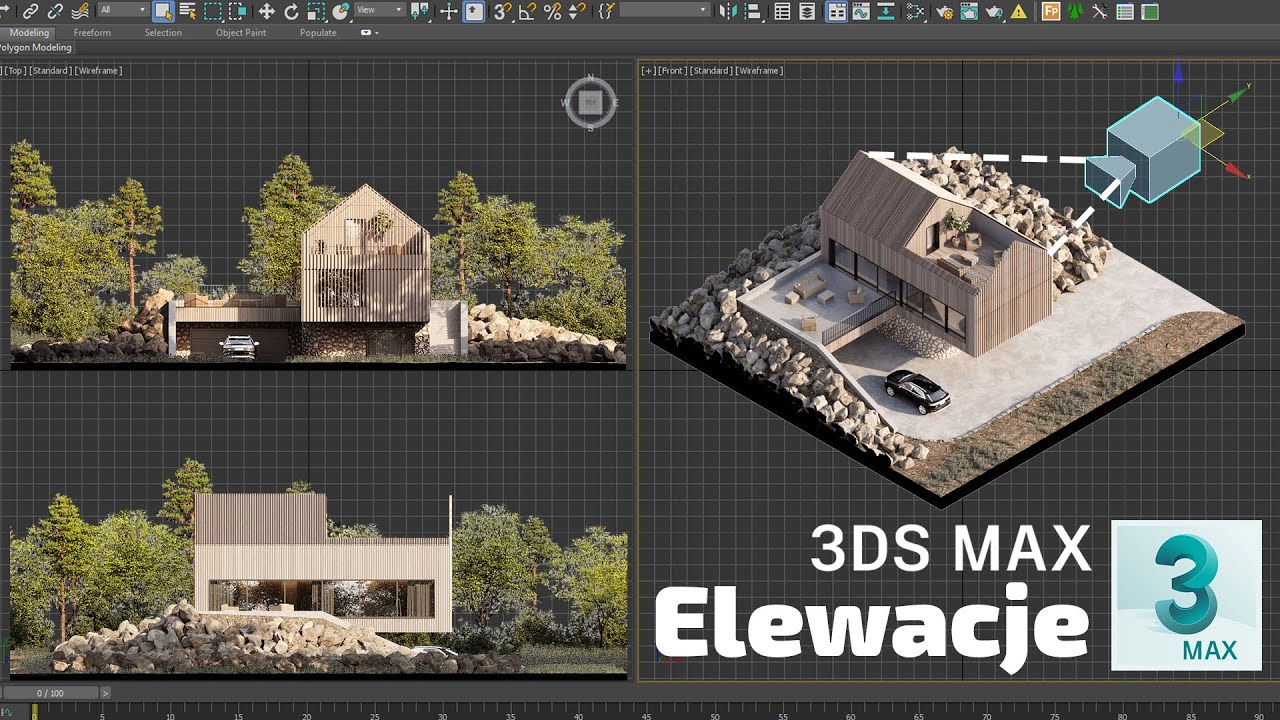Pick Rectangular Selection Region tool
The width and height of the screenshot is (1280, 720).
tap(213, 11)
